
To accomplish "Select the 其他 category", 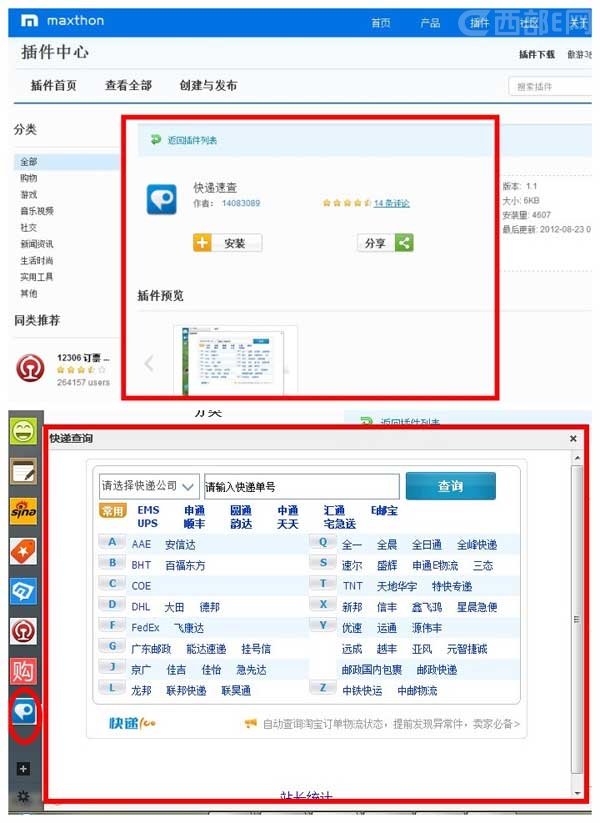I will (x=29, y=293).
